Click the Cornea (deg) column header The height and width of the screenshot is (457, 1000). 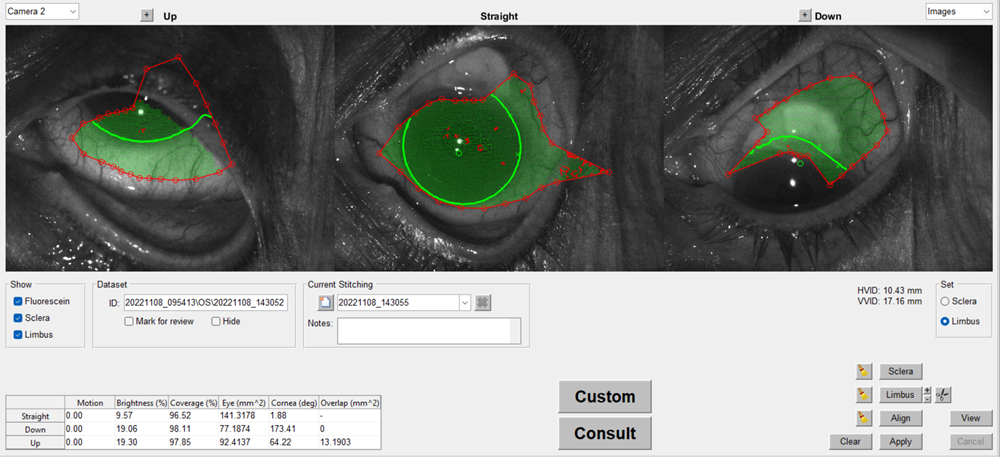point(293,403)
